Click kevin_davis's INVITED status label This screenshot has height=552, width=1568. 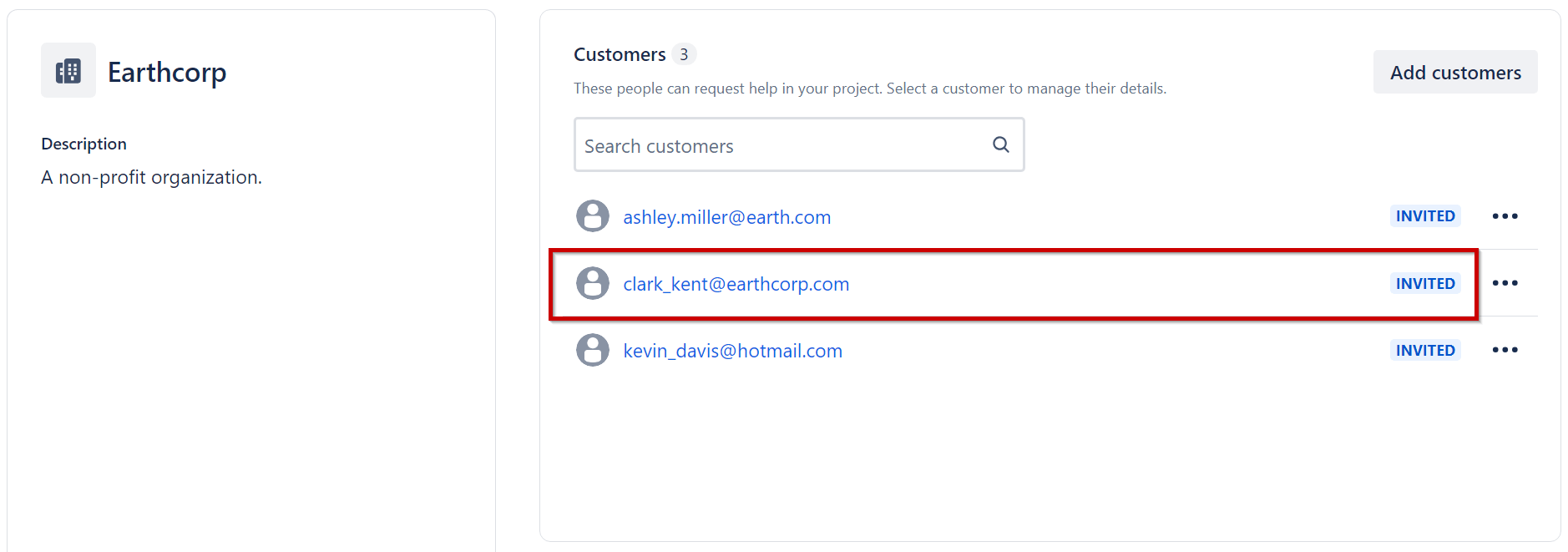point(1424,351)
